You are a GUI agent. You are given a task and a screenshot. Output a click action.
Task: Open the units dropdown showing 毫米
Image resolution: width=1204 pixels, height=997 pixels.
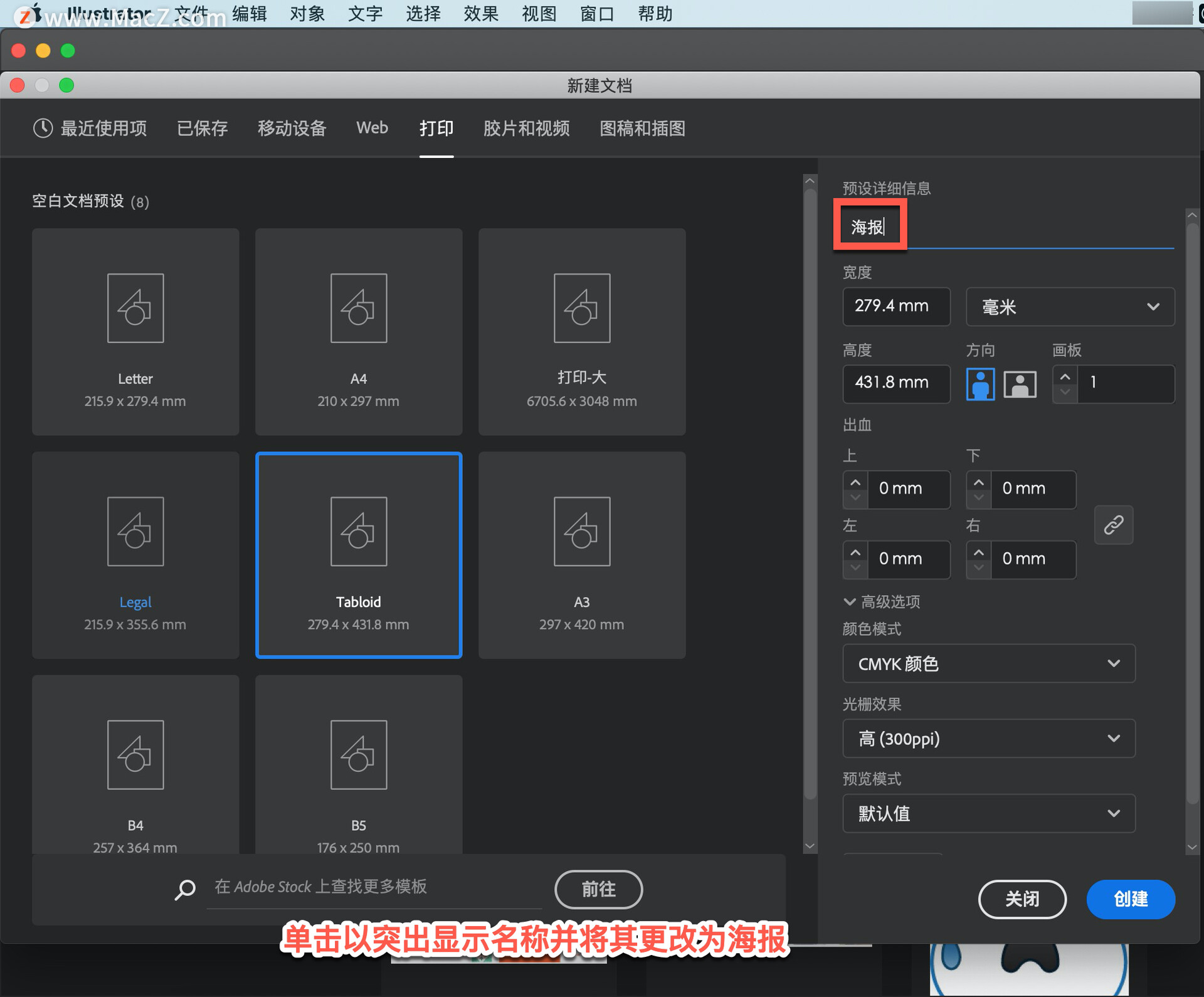(x=1069, y=307)
